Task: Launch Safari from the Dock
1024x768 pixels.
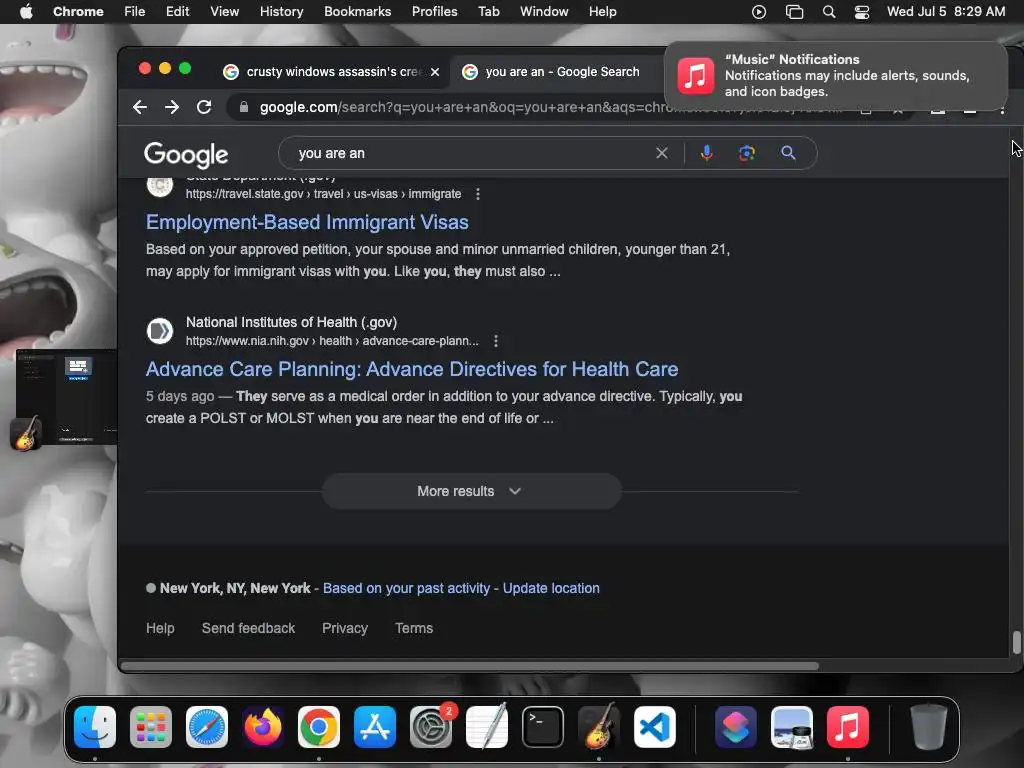Action: [207, 727]
